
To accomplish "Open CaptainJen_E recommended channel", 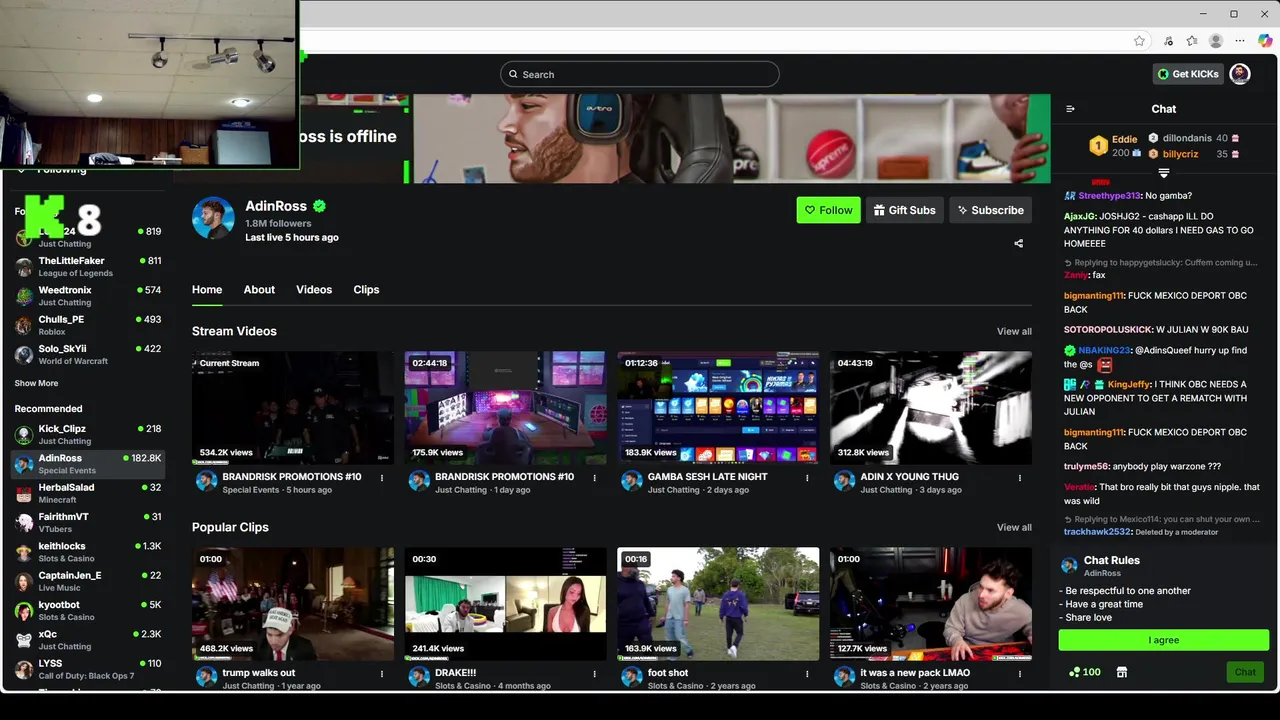I will point(88,581).
